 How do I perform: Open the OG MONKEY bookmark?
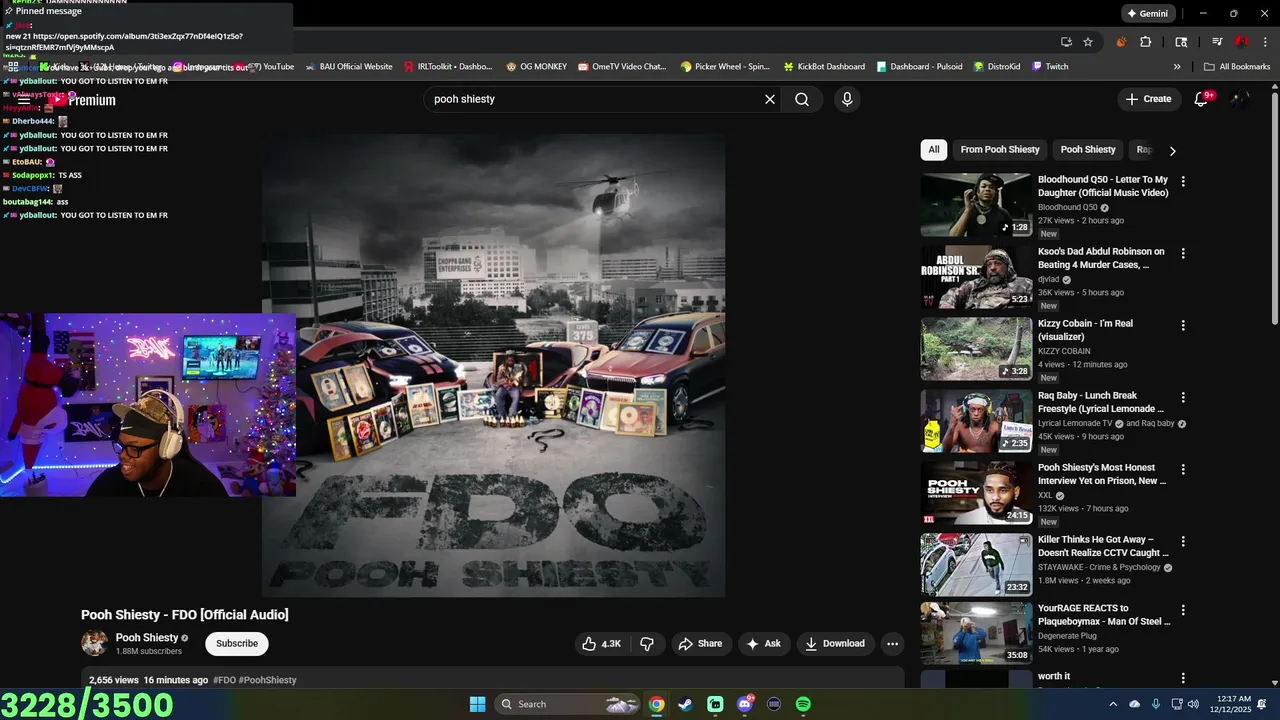(x=536, y=67)
